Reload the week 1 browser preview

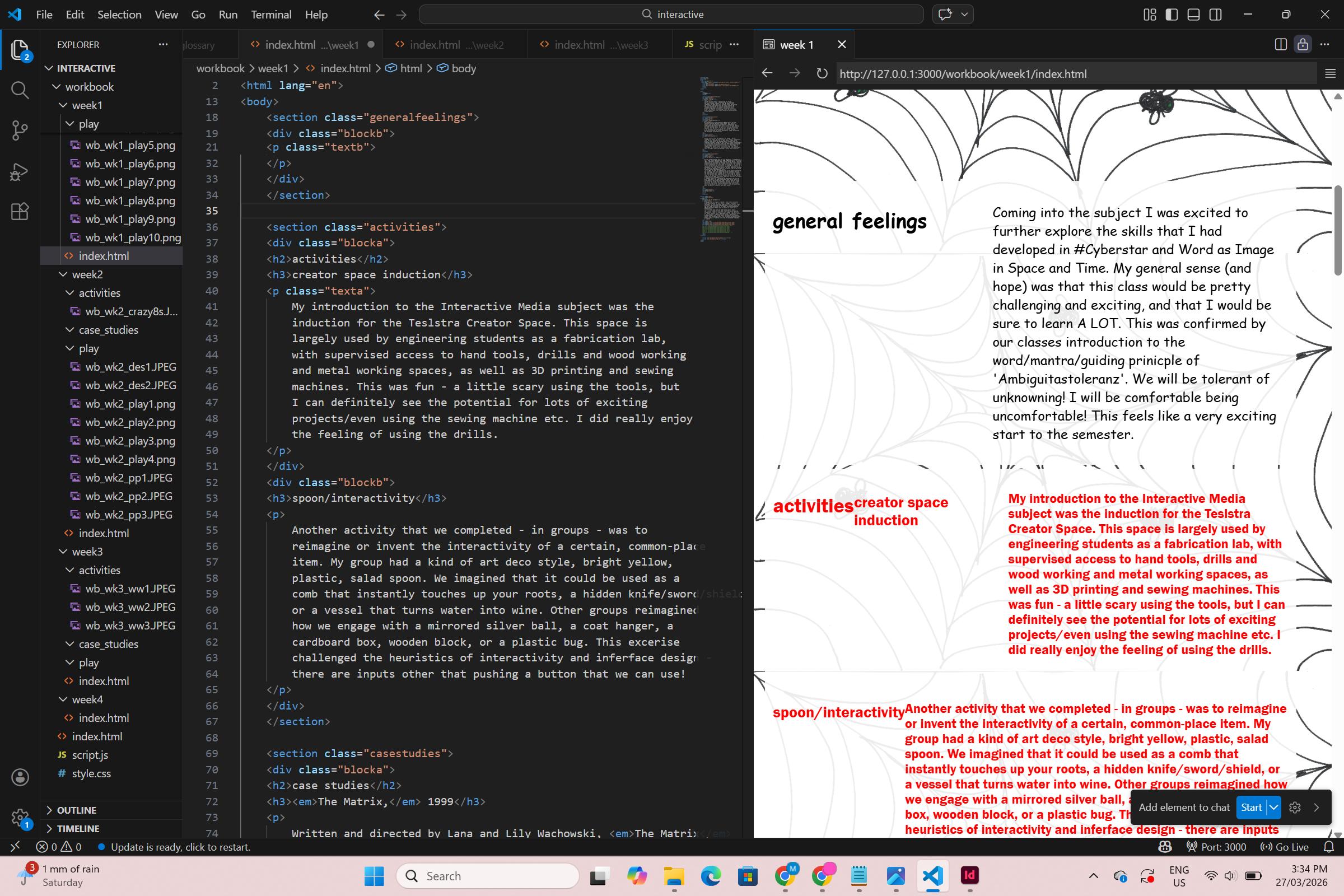click(822, 74)
